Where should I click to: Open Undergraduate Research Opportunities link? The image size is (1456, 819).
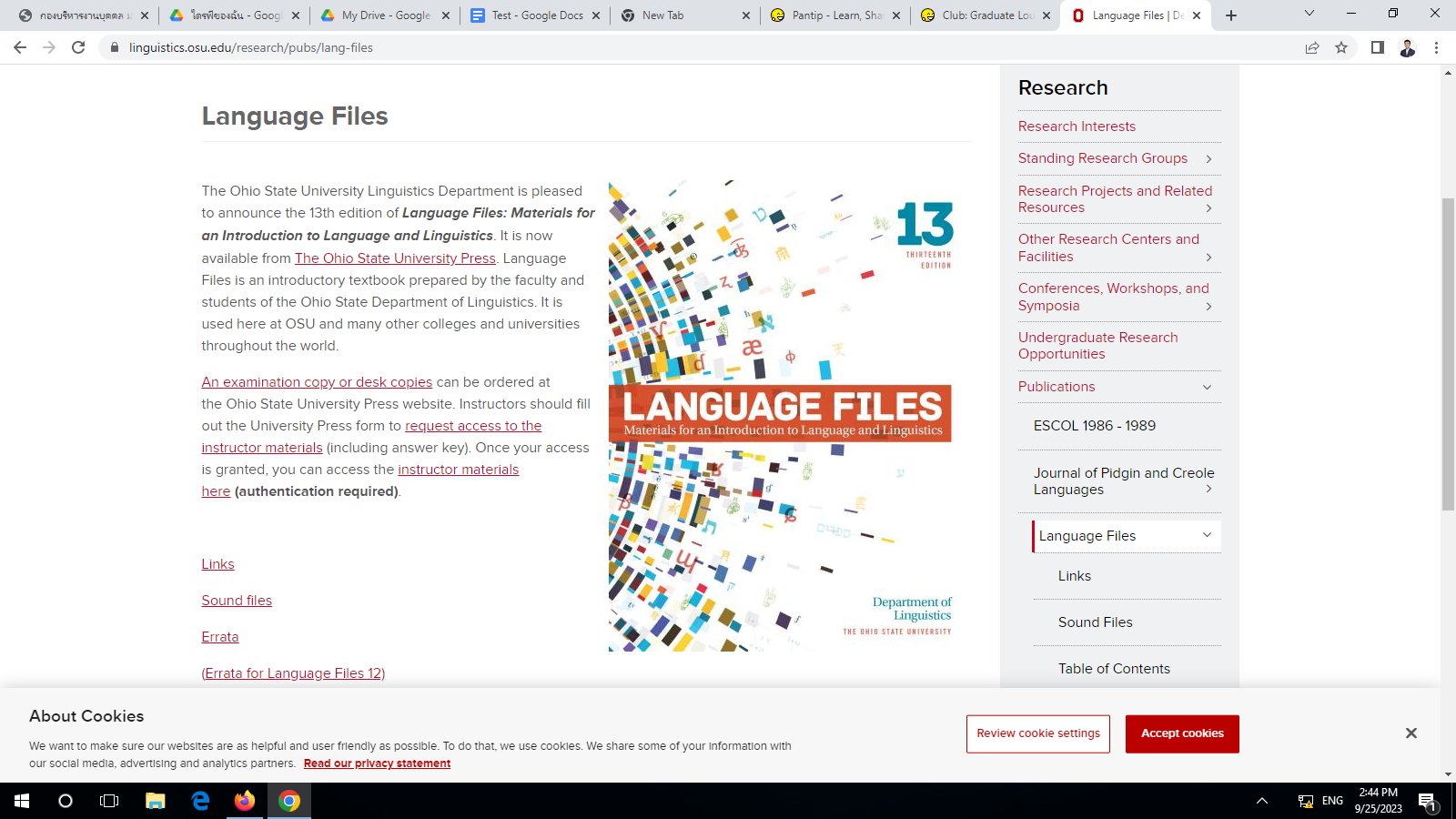coord(1097,346)
